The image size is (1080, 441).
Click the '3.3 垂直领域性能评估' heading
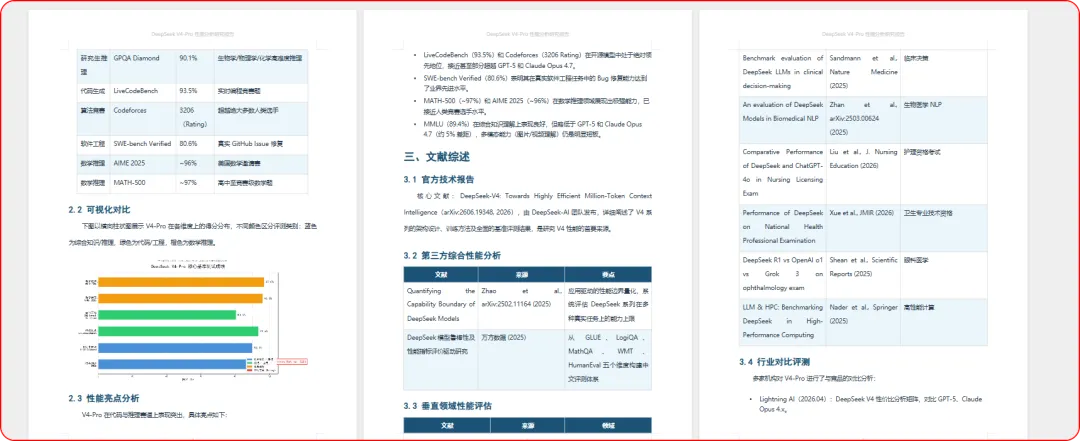pyautogui.click(x=448, y=406)
